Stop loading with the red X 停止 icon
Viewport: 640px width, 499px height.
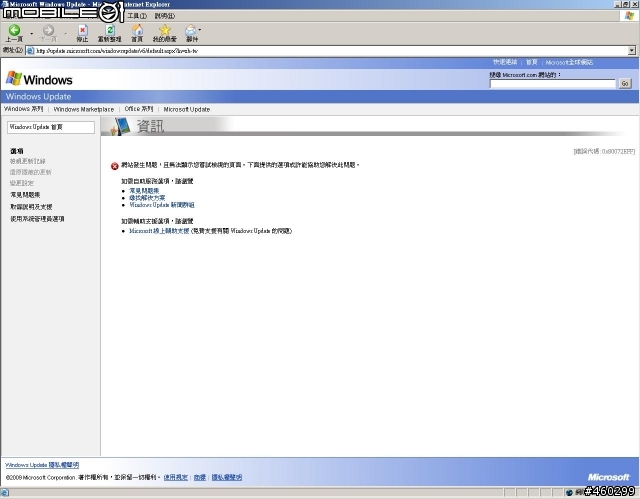click(x=82, y=33)
